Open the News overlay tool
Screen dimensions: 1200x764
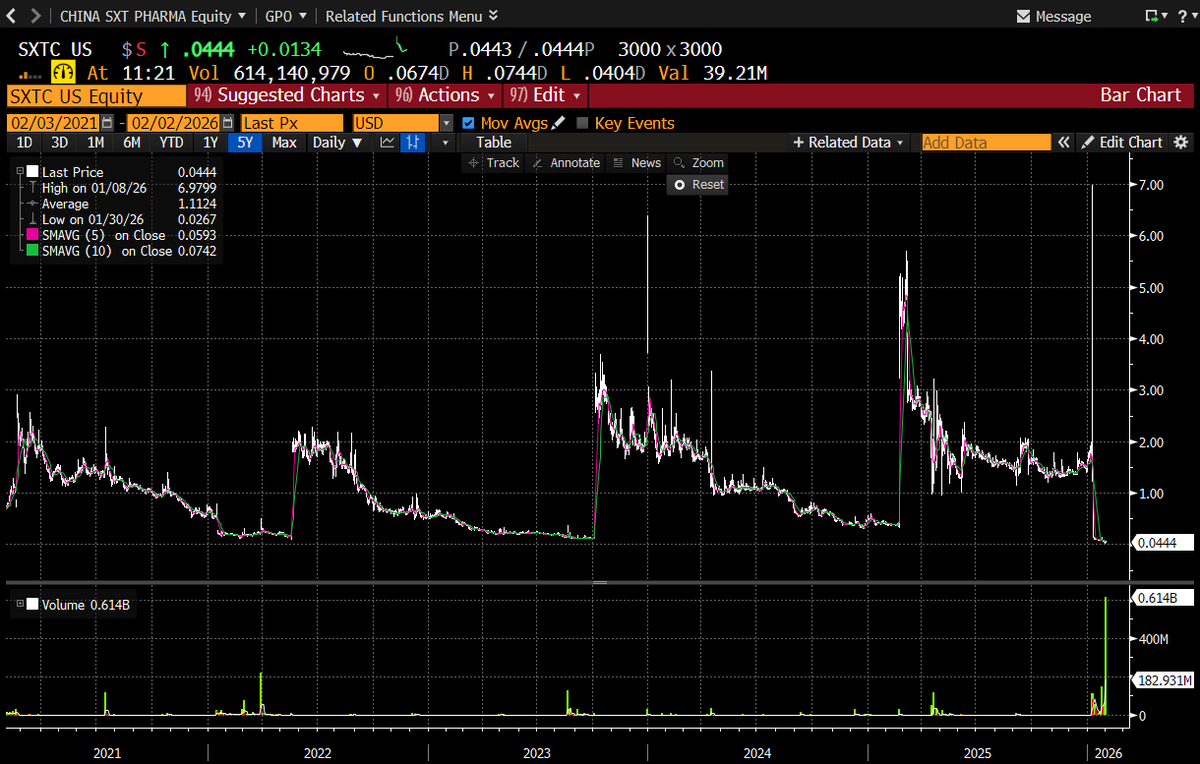coord(636,162)
